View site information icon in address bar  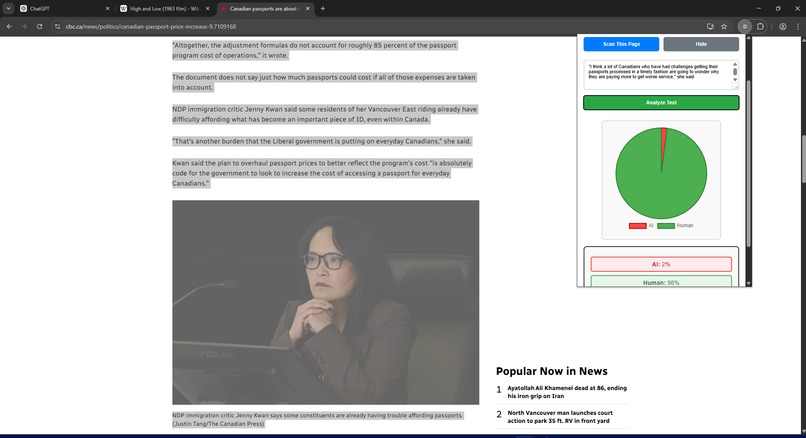[58, 27]
